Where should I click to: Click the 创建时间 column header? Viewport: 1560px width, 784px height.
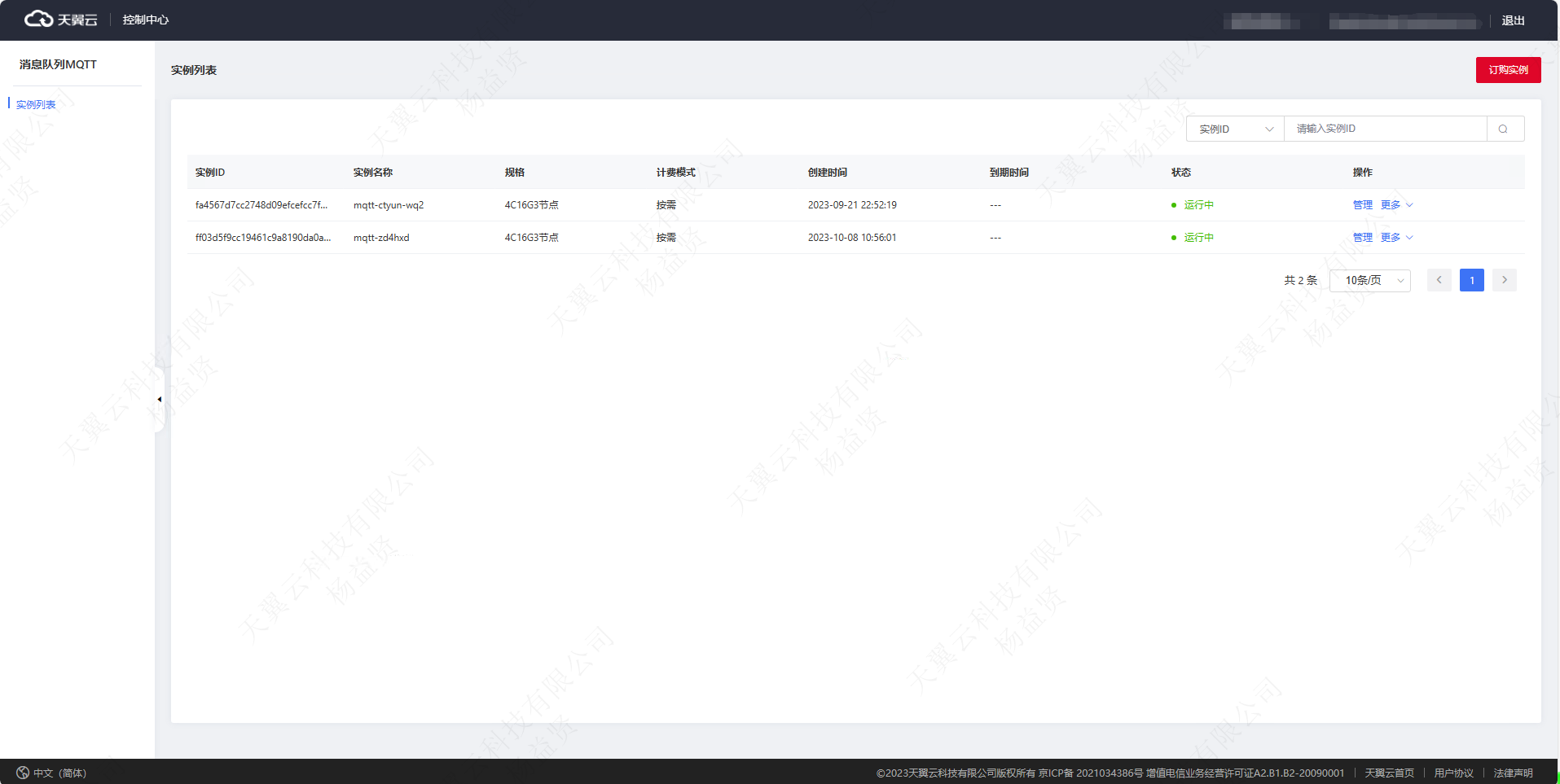tap(828, 173)
